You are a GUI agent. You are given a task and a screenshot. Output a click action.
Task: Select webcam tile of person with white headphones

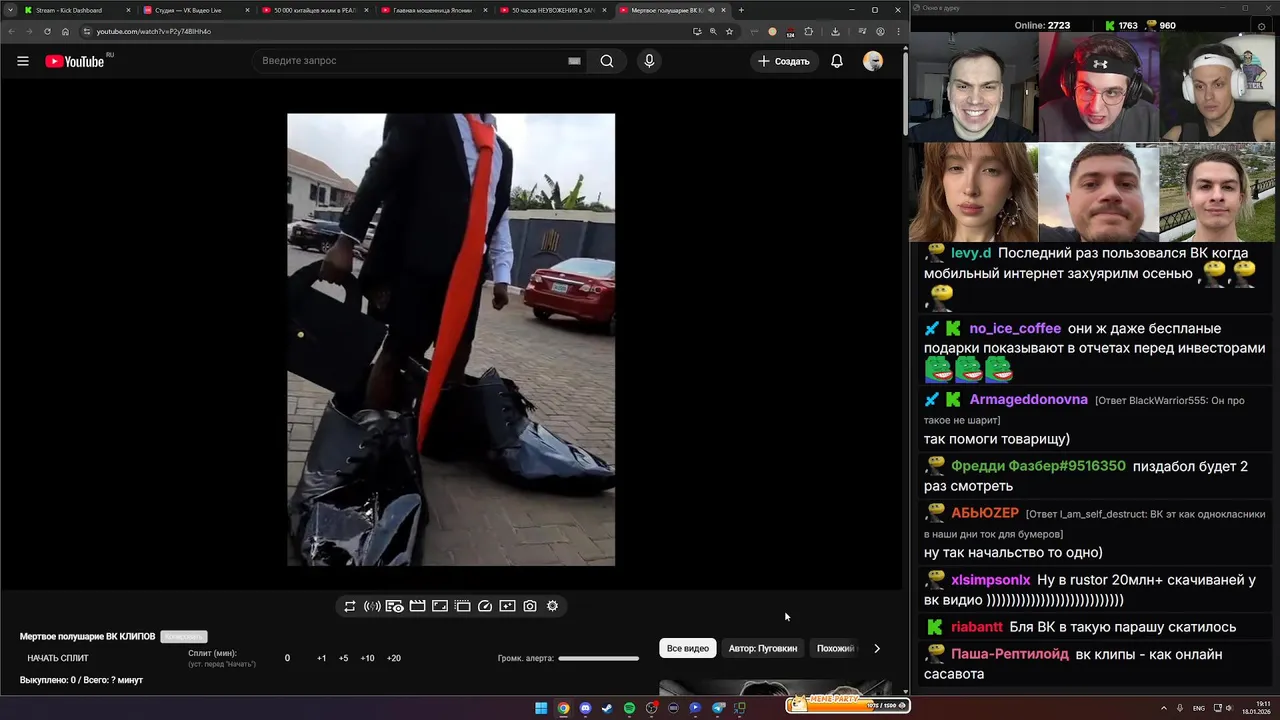[x=1218, y=87]
